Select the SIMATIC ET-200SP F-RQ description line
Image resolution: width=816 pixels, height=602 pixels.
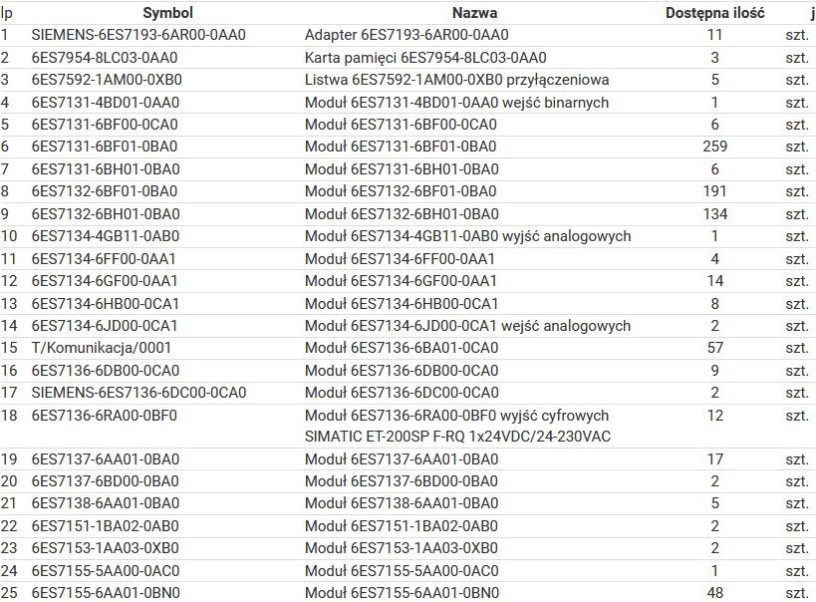click(x=457, y=436)
